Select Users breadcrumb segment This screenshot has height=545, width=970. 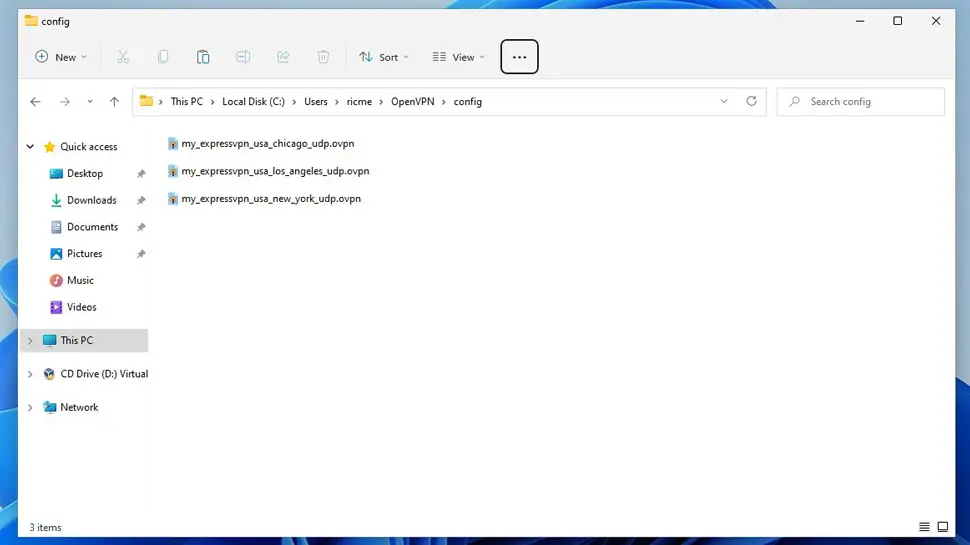pos(315,101)
